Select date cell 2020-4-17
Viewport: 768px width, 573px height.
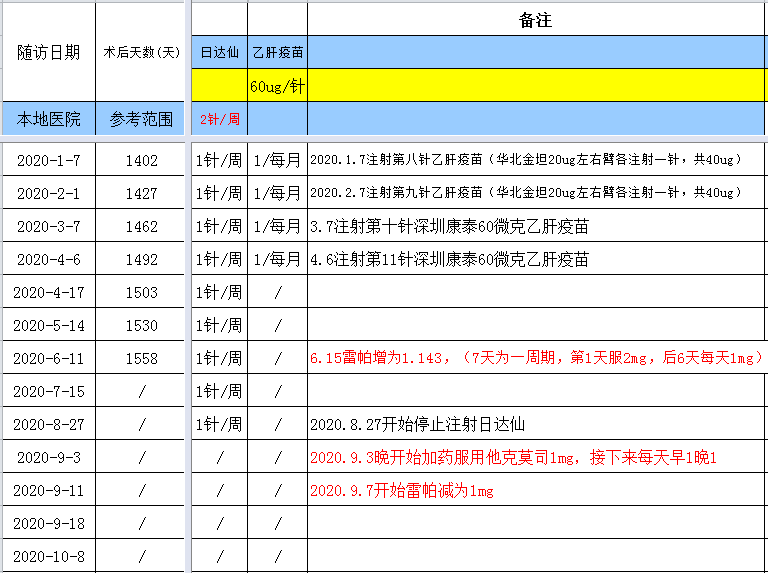click(x=48, y=292)
